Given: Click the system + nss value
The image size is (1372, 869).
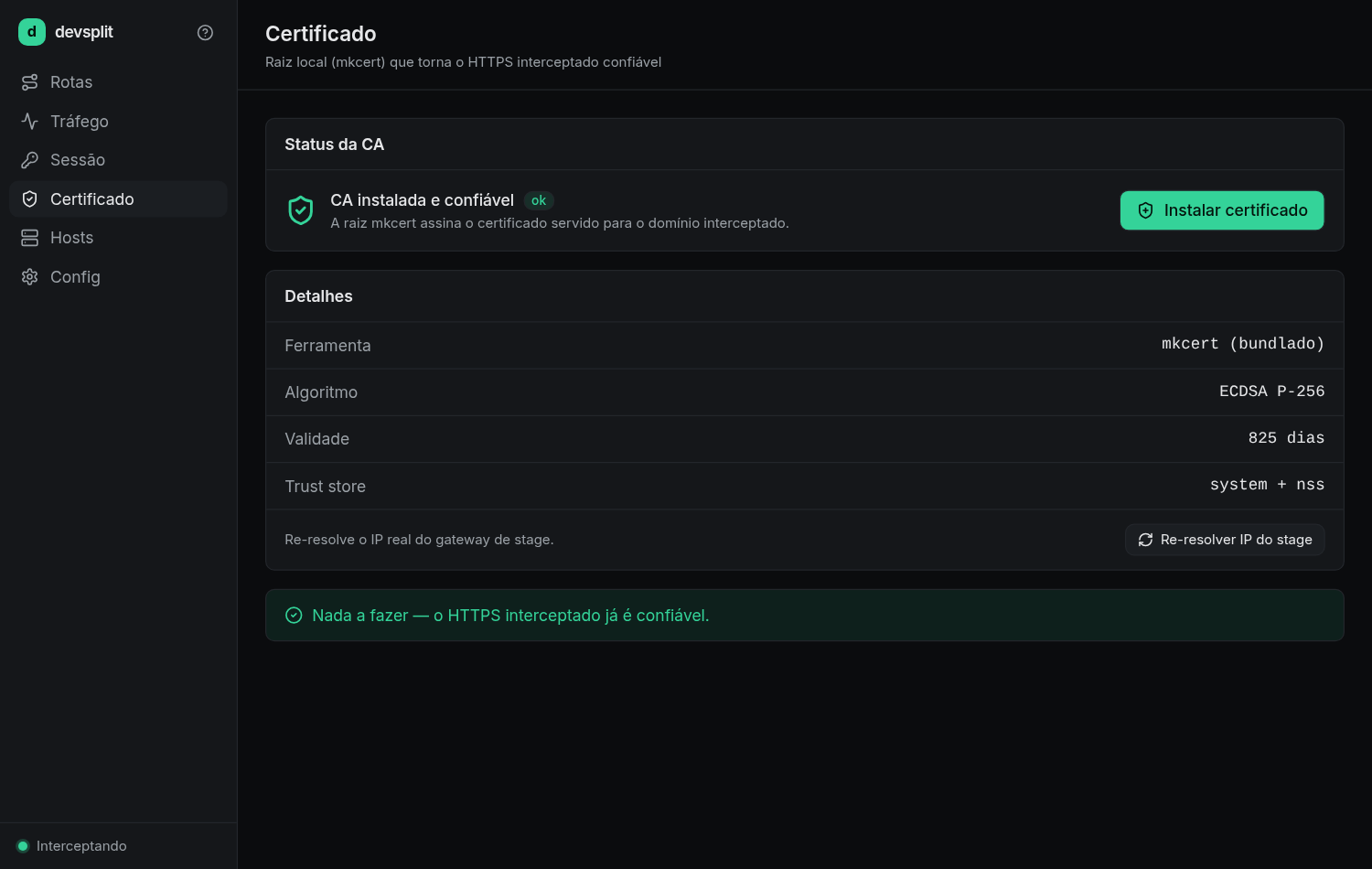Looking at the screenshot, I should coord(1267,485).
